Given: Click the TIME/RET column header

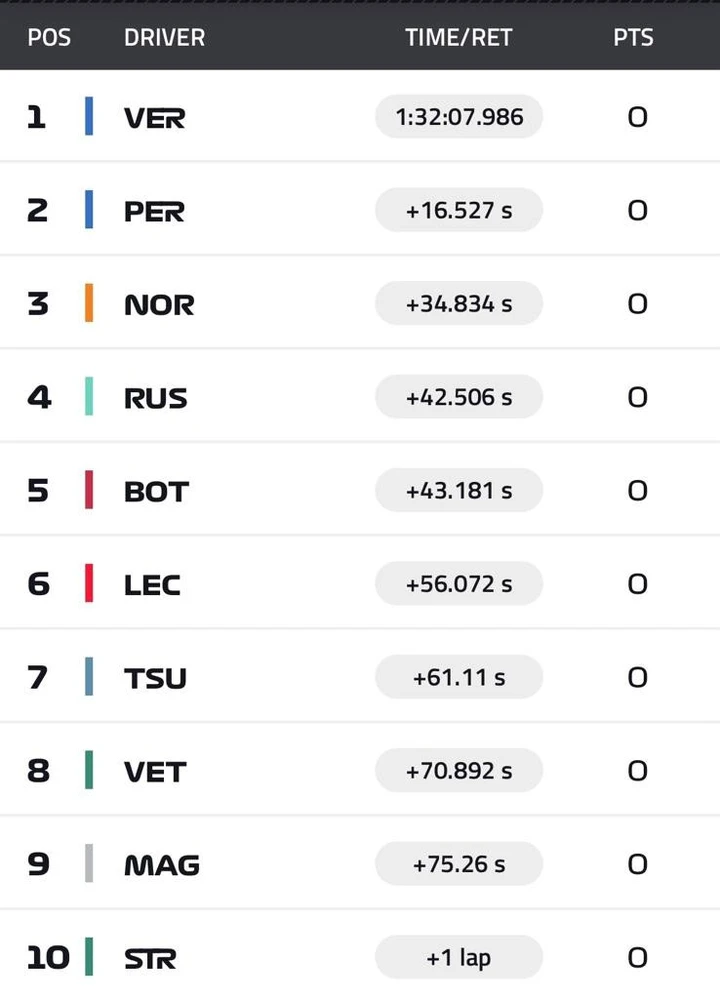Looking at the screenshot, I should (459, 38).
